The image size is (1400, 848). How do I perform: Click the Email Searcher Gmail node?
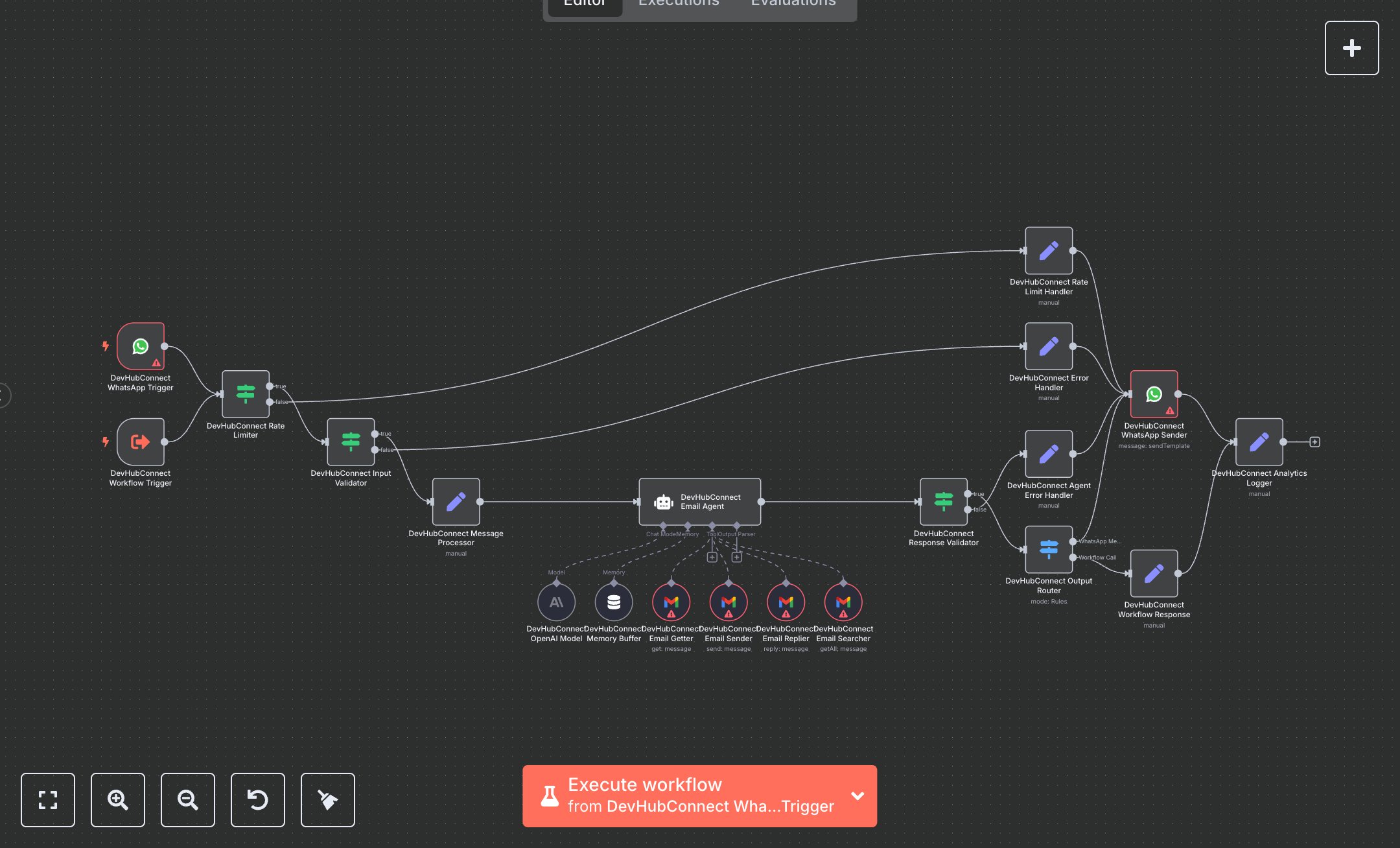click(843, 602)
